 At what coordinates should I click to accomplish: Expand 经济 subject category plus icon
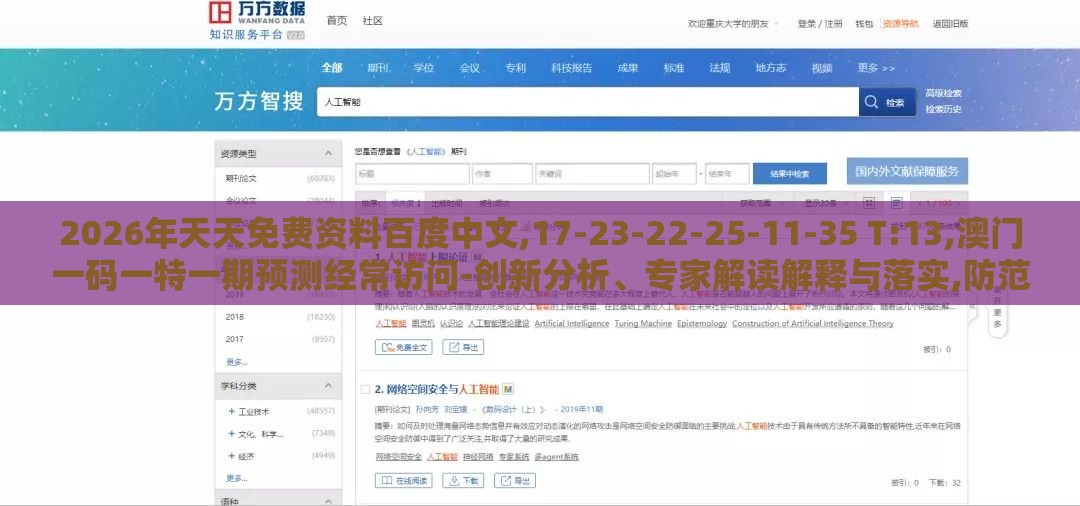pyautogui.click(x=231, y=456)
